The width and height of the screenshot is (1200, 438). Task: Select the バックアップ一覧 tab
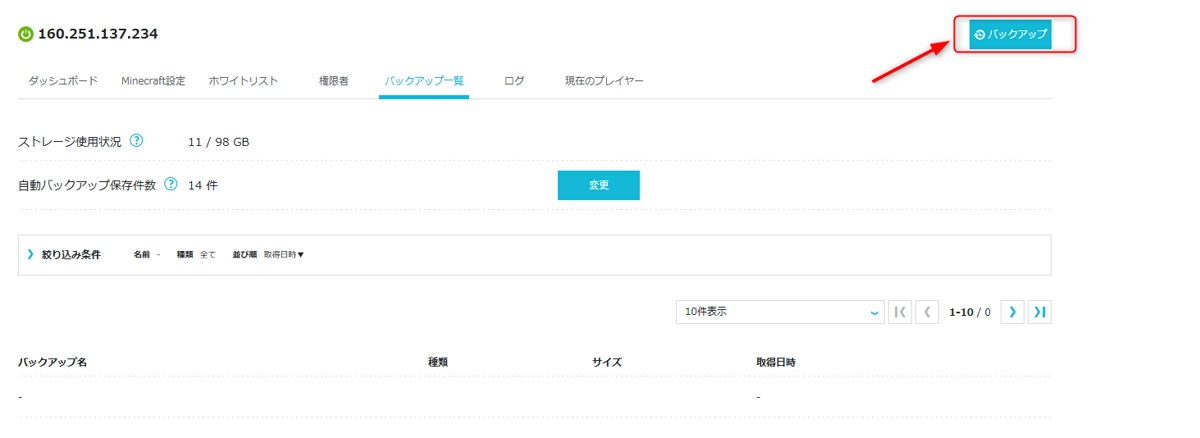click(x=424, y=81)
